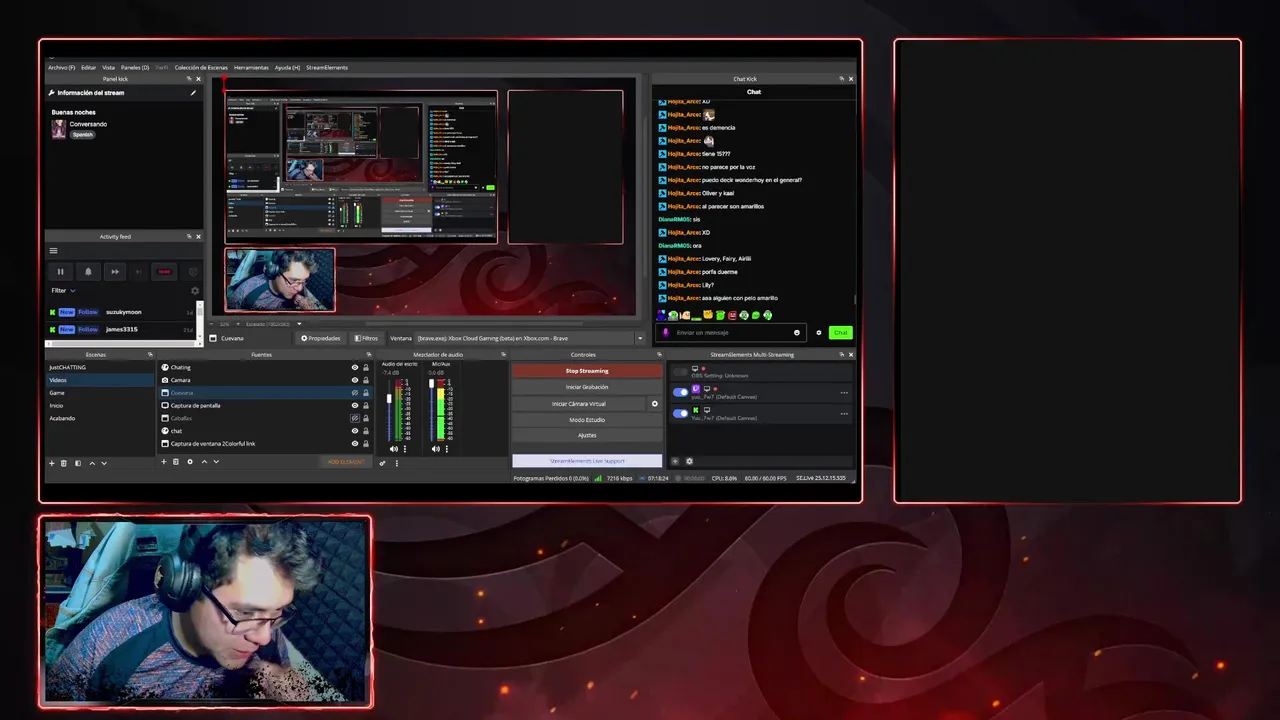Add a new scene with the plus icon in Escenas
Viewport: 1280px width, 720px height.
click(x=52, y=463)
